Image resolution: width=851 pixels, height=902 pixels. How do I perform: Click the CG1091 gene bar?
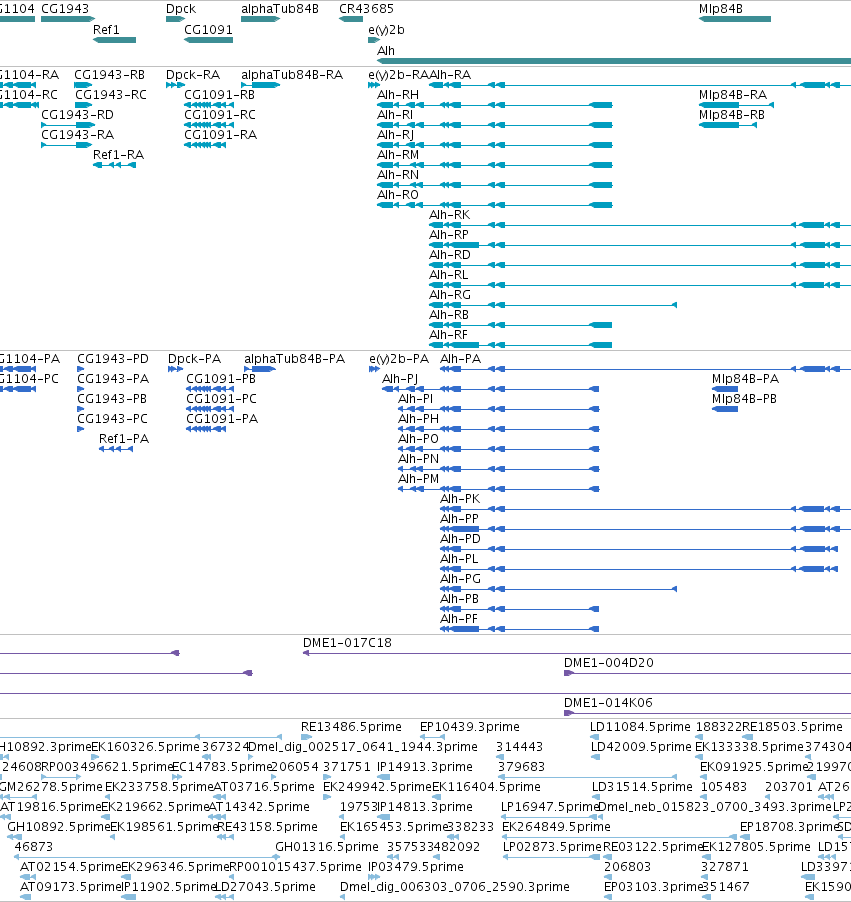(x=208, y=40)
